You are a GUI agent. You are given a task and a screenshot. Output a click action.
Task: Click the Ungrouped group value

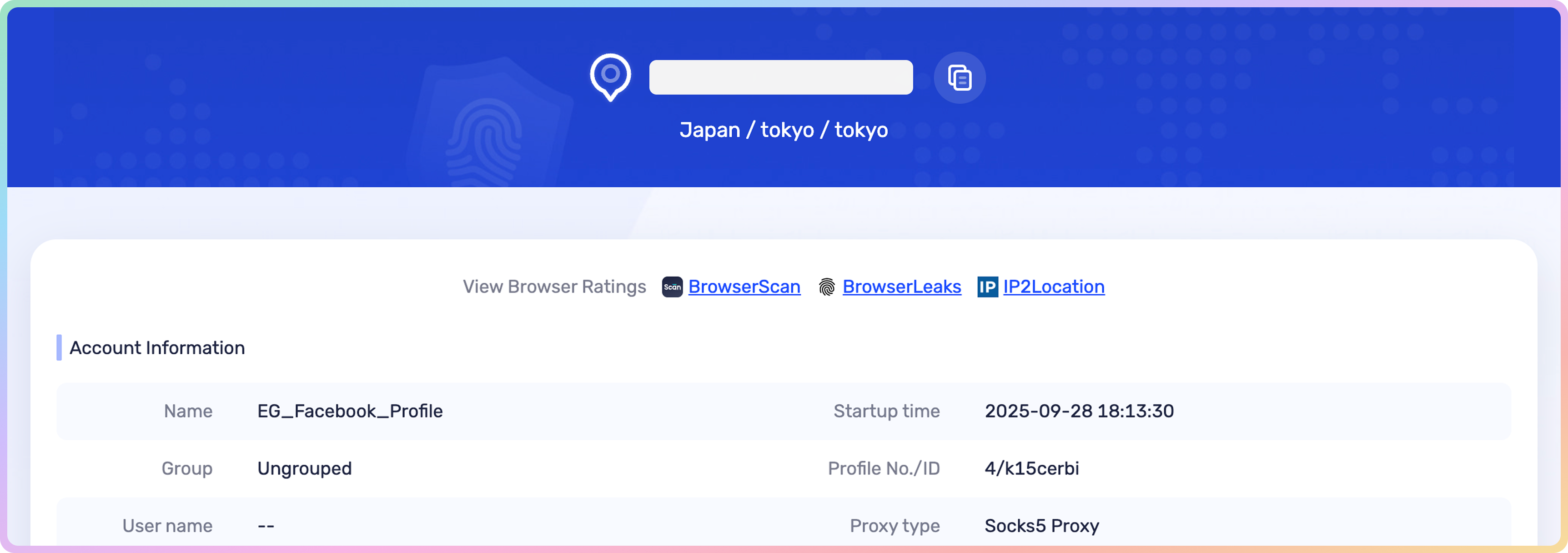304,468
